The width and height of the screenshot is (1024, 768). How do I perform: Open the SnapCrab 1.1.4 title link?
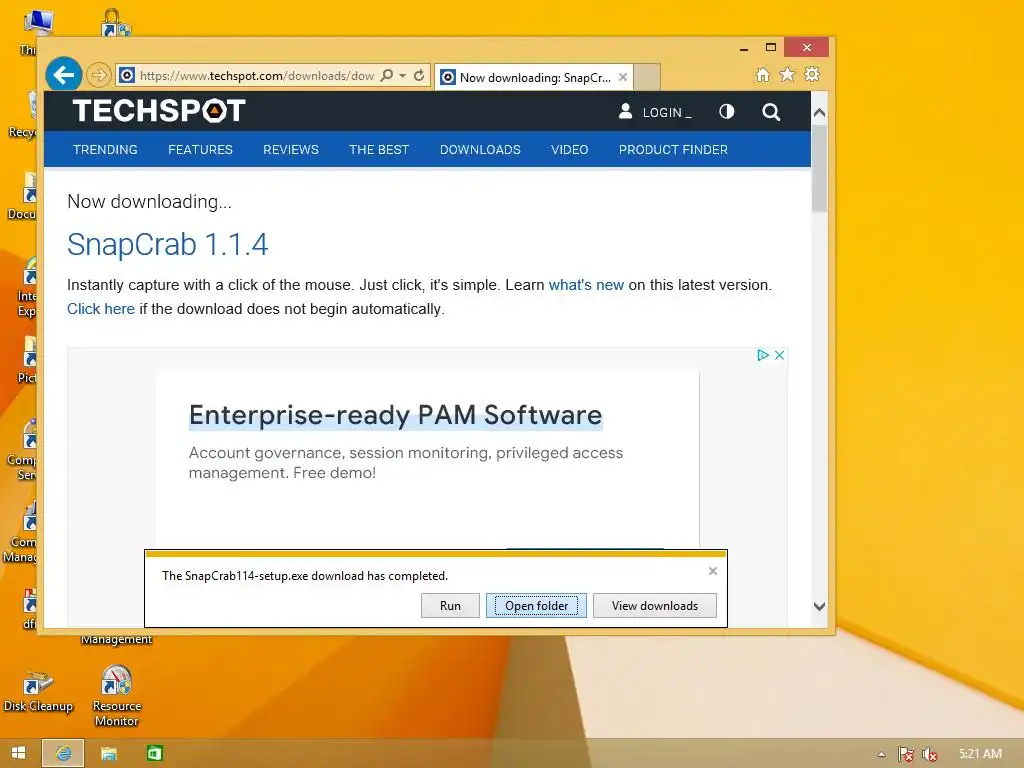coord(168,245)
